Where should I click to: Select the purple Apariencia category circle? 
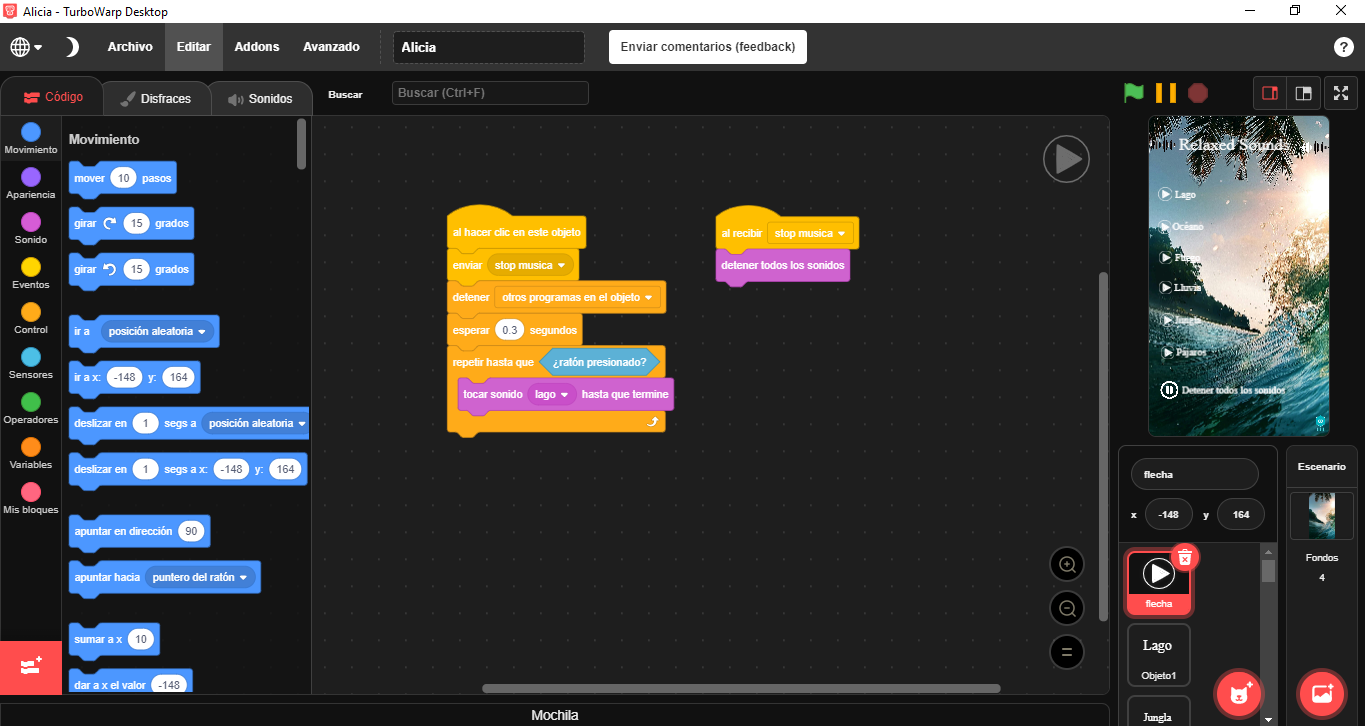click(31, 177)
